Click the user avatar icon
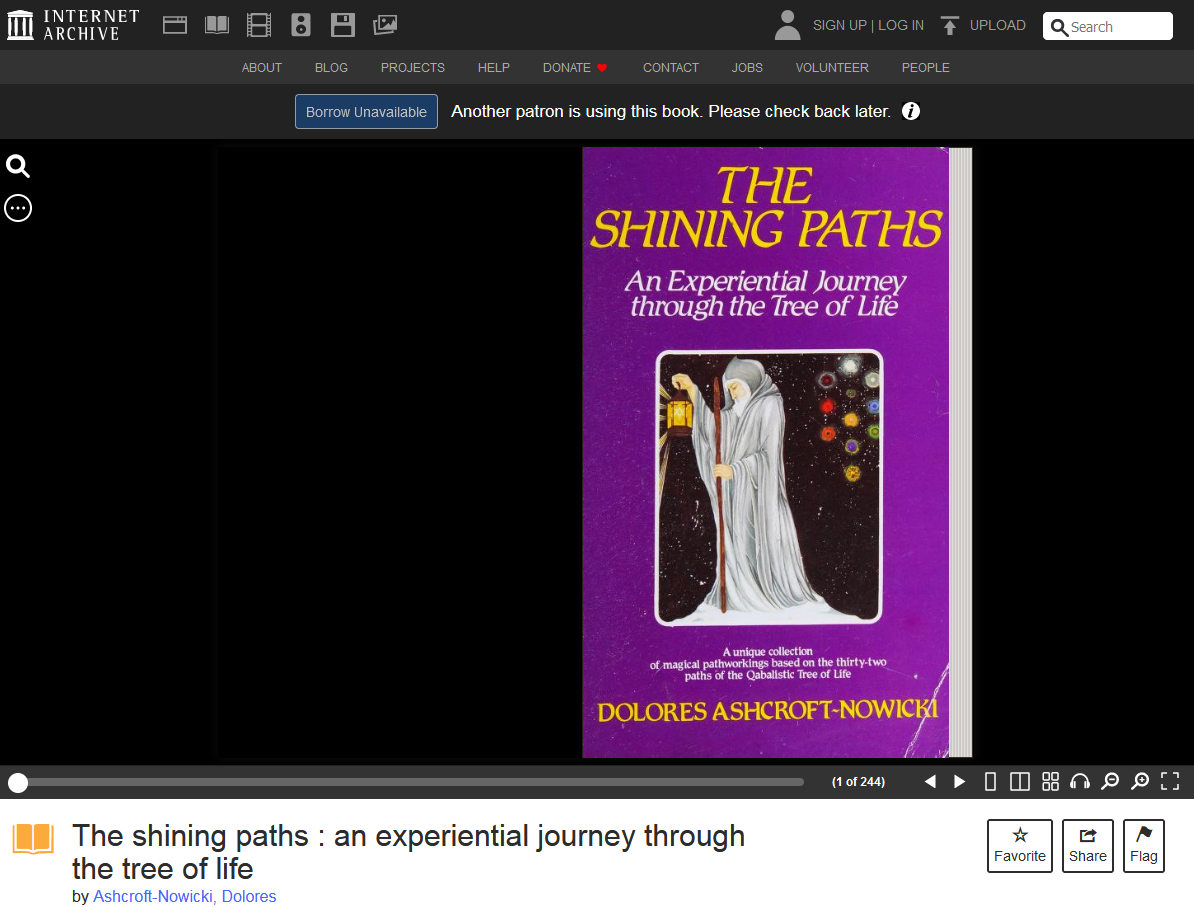The width and height of the screenshot is (1194, 907). click(x=787, y=25)
